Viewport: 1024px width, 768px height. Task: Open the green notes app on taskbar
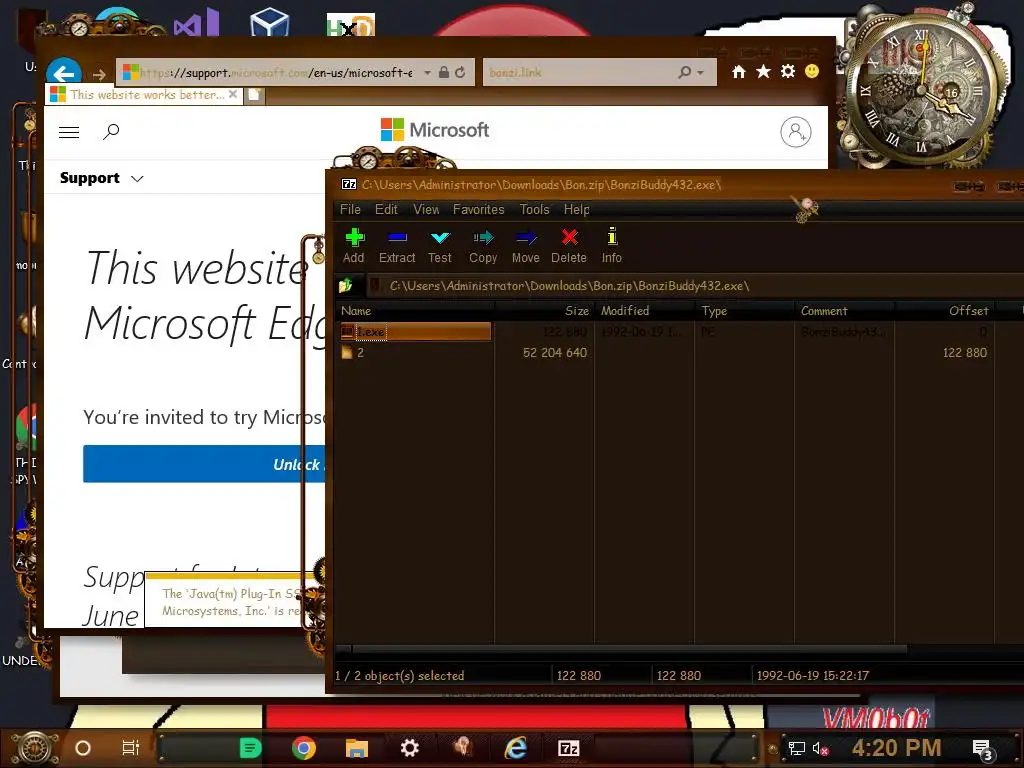click(250, 748)
